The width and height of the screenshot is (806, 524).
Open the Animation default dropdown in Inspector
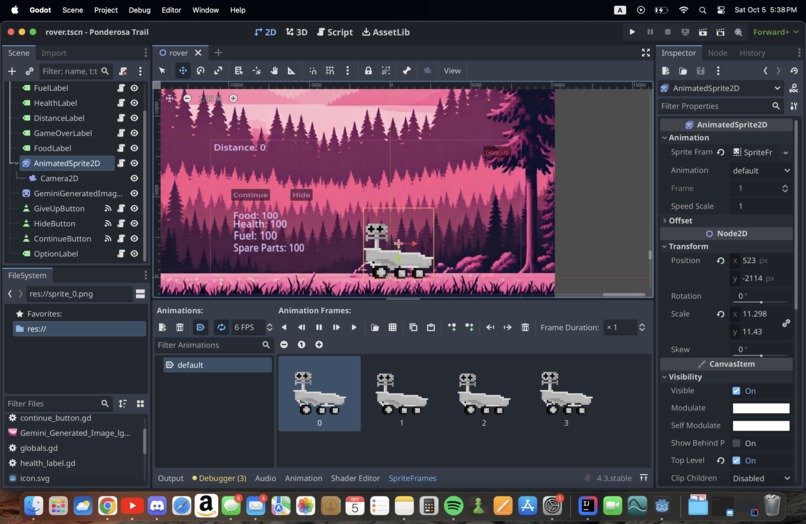pos(761,170)
